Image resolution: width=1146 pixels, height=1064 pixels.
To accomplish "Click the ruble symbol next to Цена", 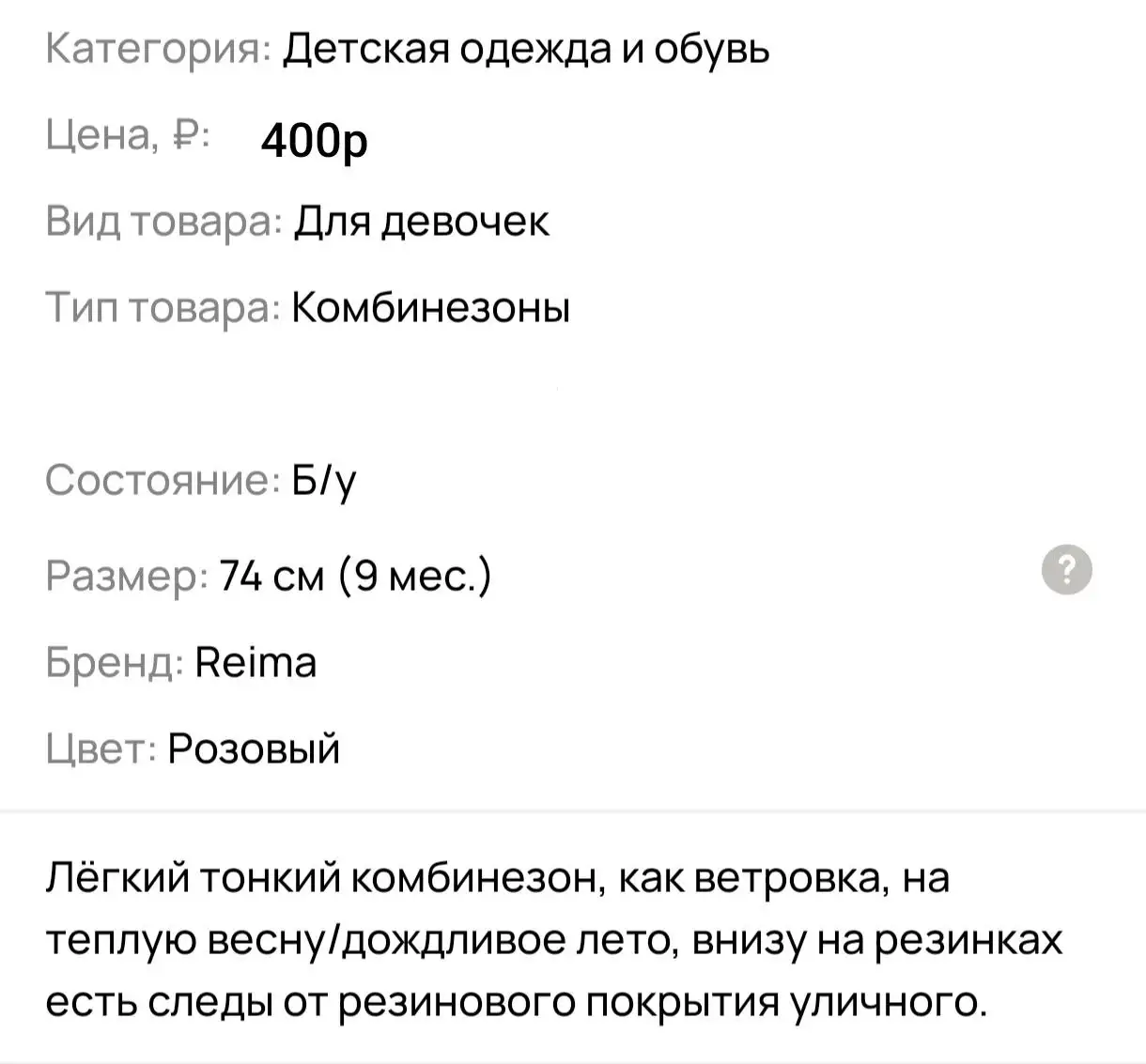I will 184,135.
